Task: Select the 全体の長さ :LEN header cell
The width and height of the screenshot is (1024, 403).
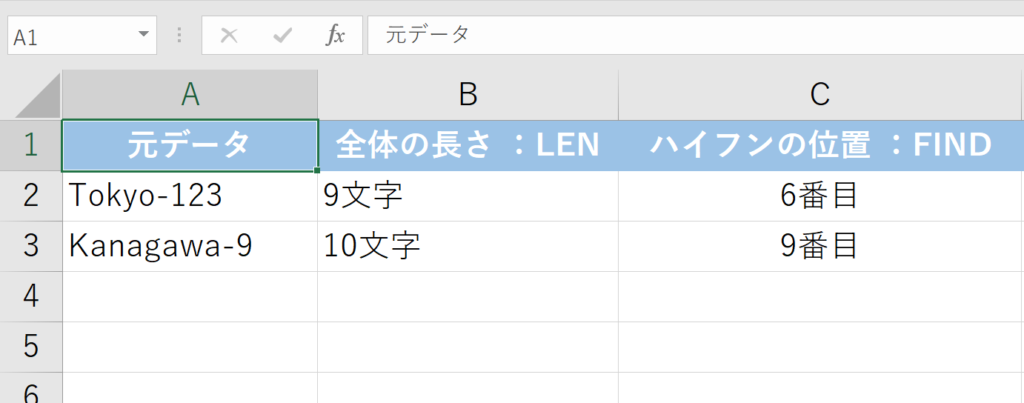Action: point(468,145)
